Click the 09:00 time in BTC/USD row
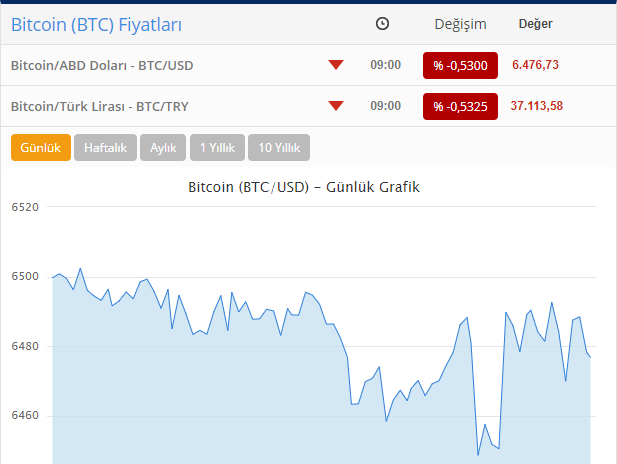This screenshot has height=464, width=617. (386, 65)
